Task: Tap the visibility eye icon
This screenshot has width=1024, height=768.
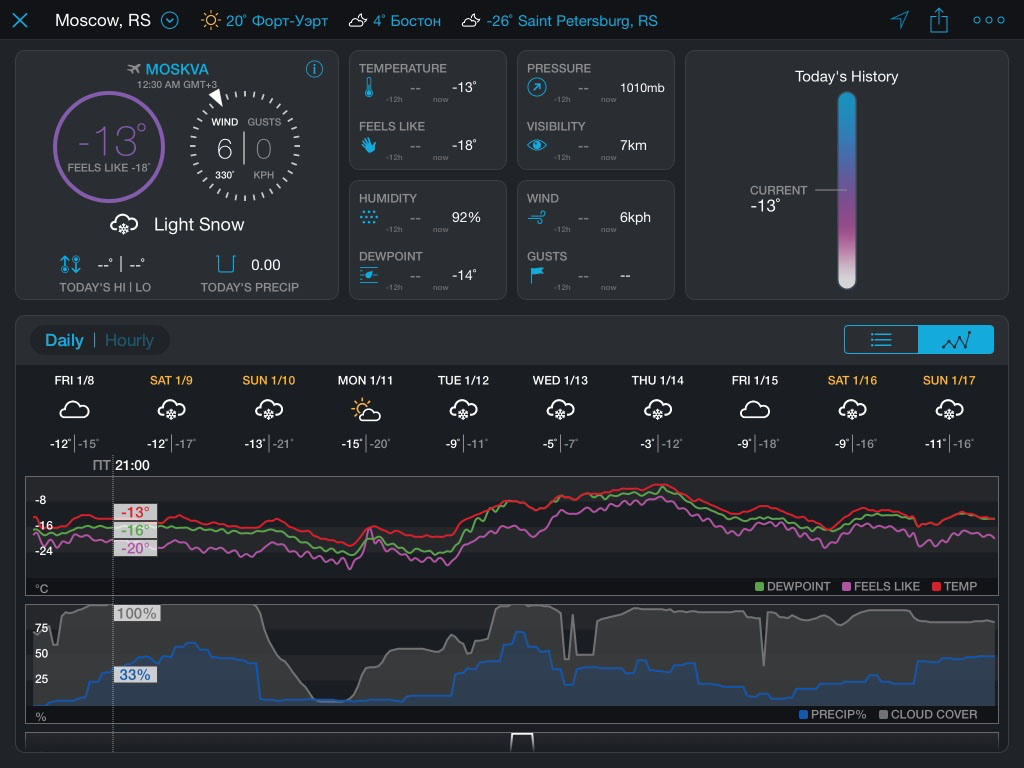Action: (537, 145)
